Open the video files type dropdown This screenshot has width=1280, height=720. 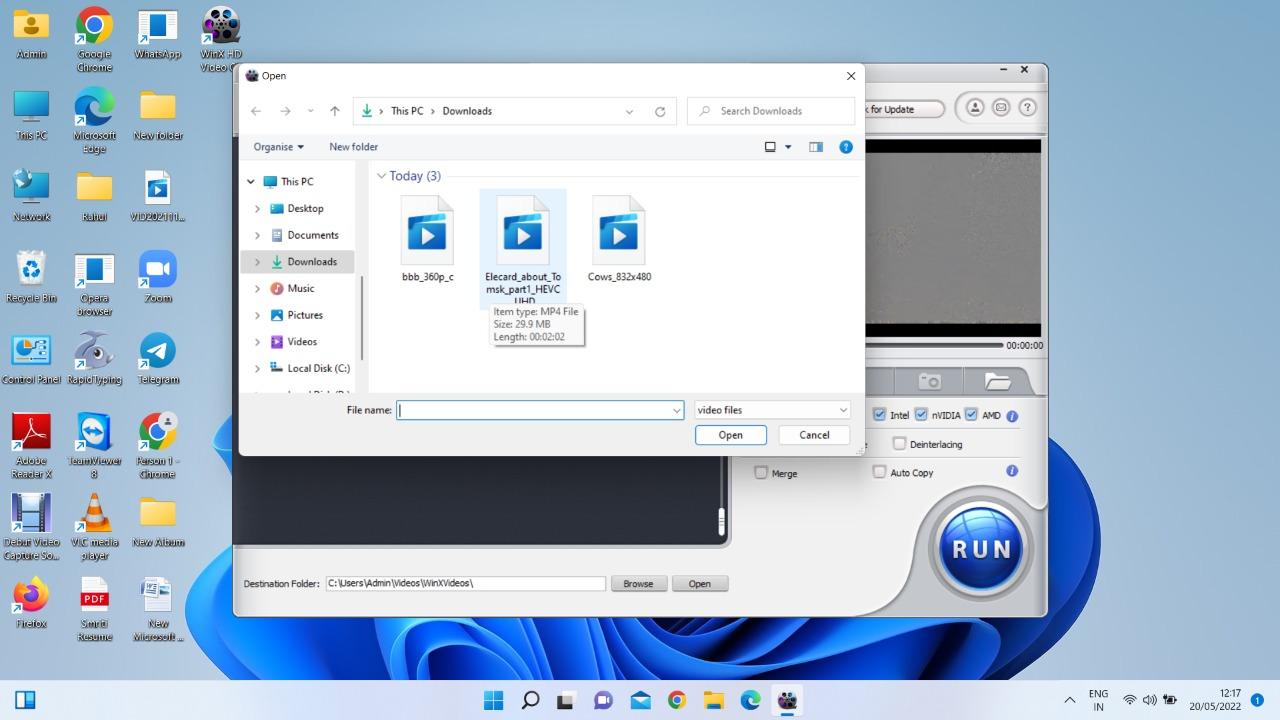pos(772,410)
